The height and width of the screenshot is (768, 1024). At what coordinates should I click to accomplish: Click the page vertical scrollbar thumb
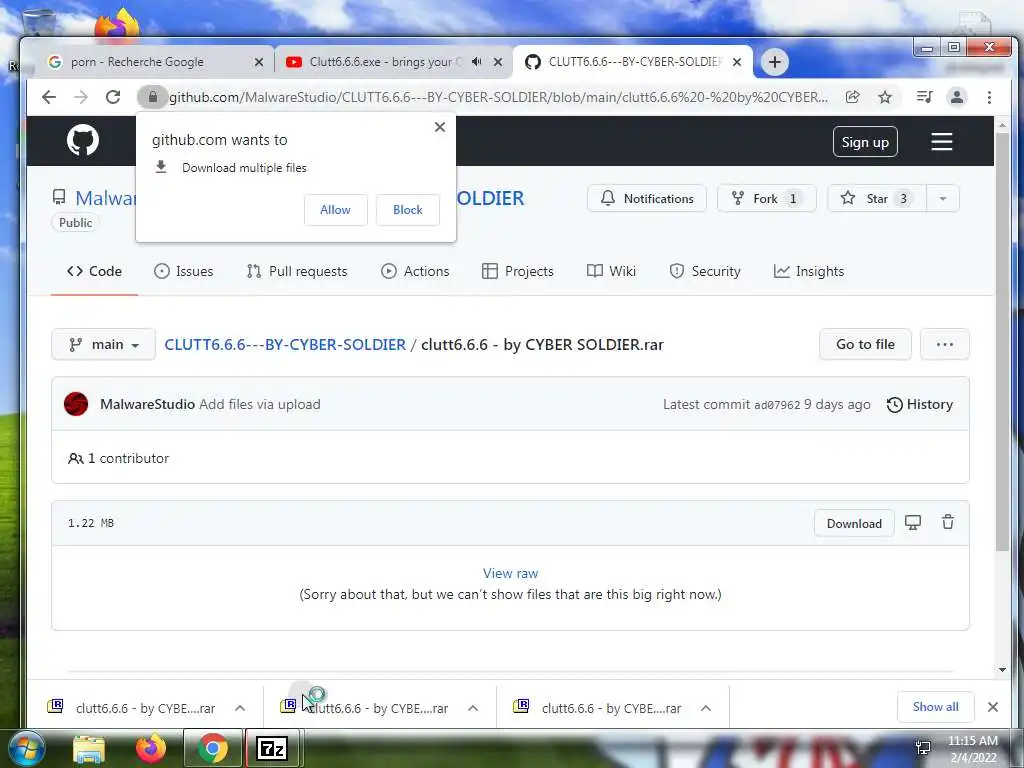pos(1002,340)
